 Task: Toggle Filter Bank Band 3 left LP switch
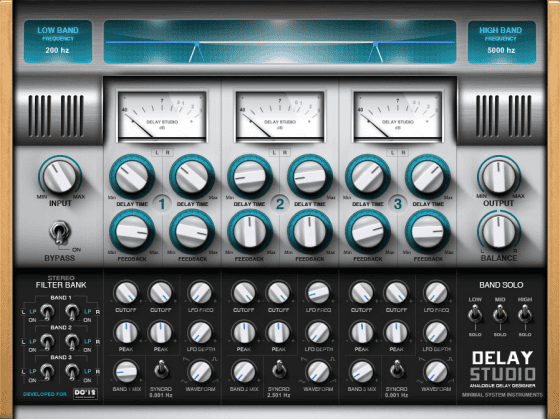coord(47,372)
